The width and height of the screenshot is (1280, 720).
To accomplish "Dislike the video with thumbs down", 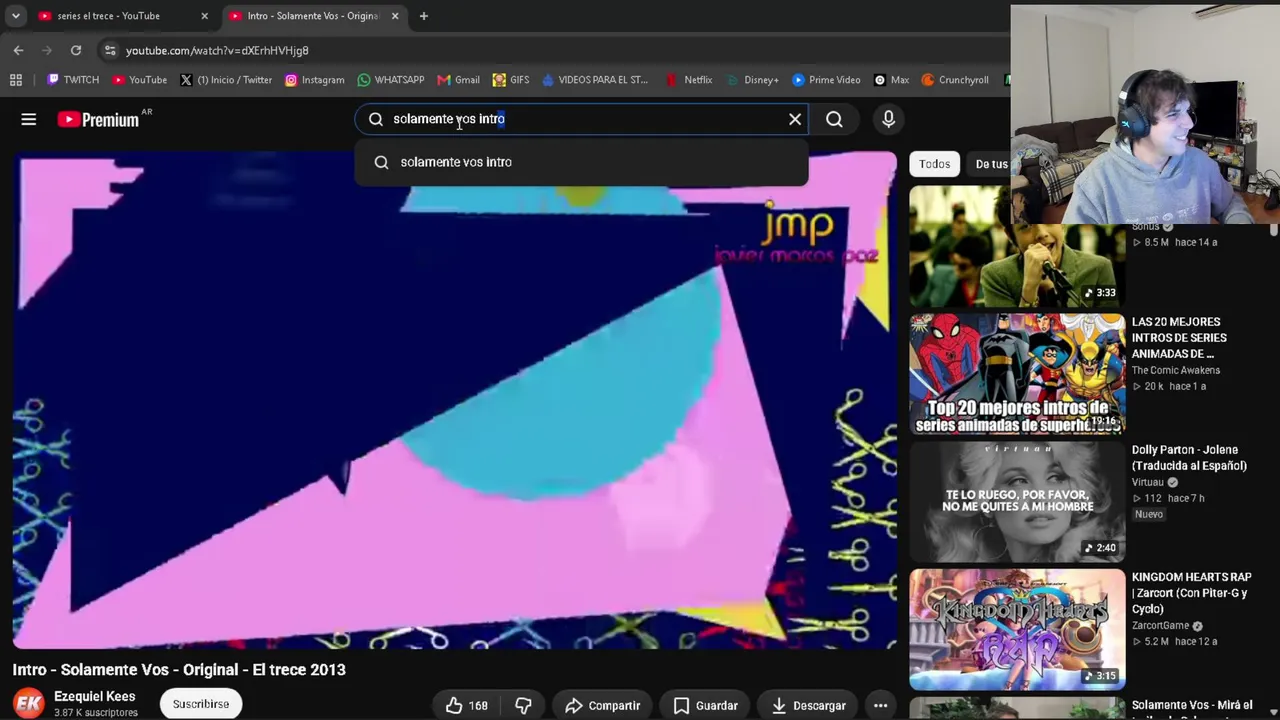I will pos(523,705).
